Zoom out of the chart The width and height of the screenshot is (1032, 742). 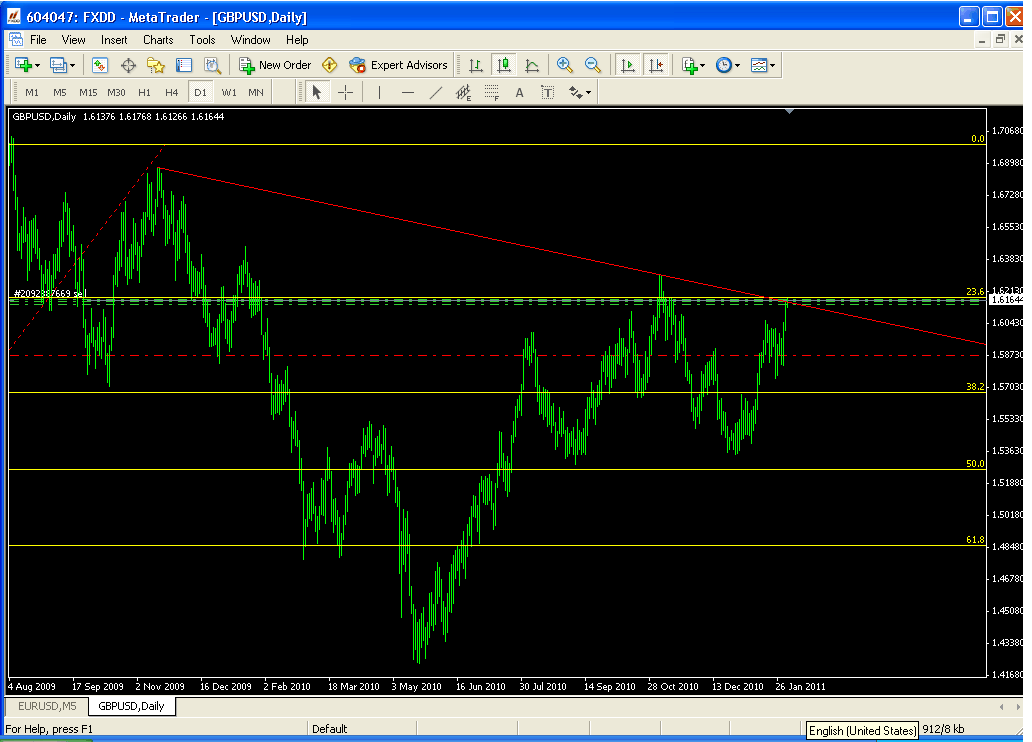pyautogui.click(x=593, y=65)
